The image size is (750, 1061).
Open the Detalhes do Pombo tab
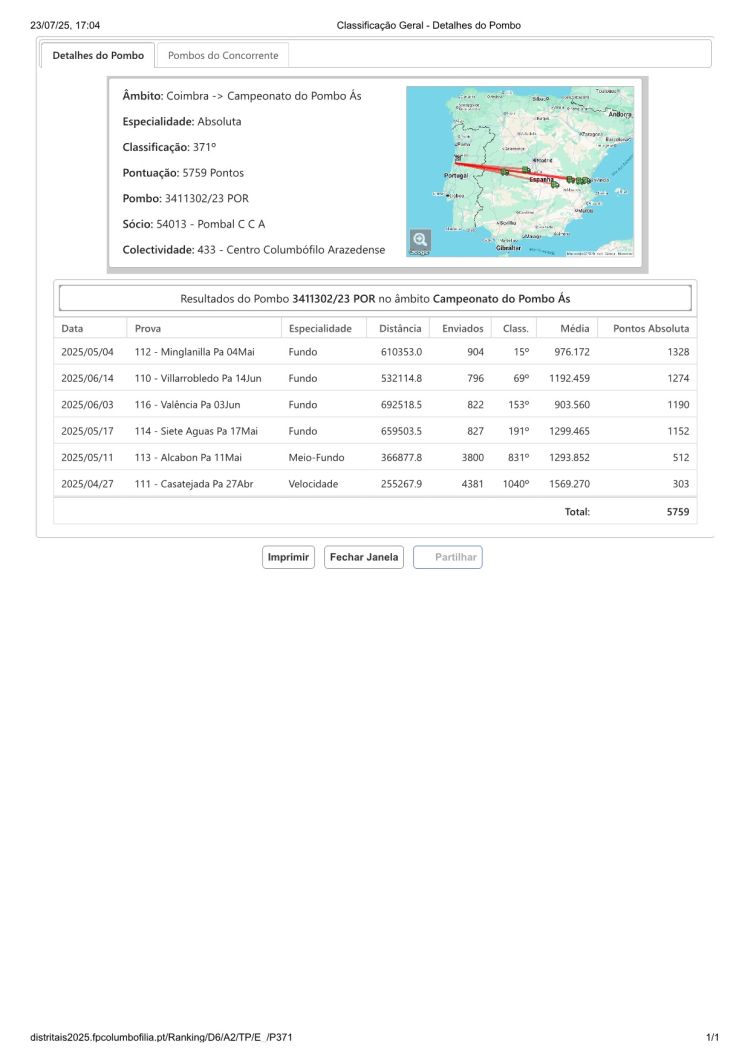click(x=98, y=55)
